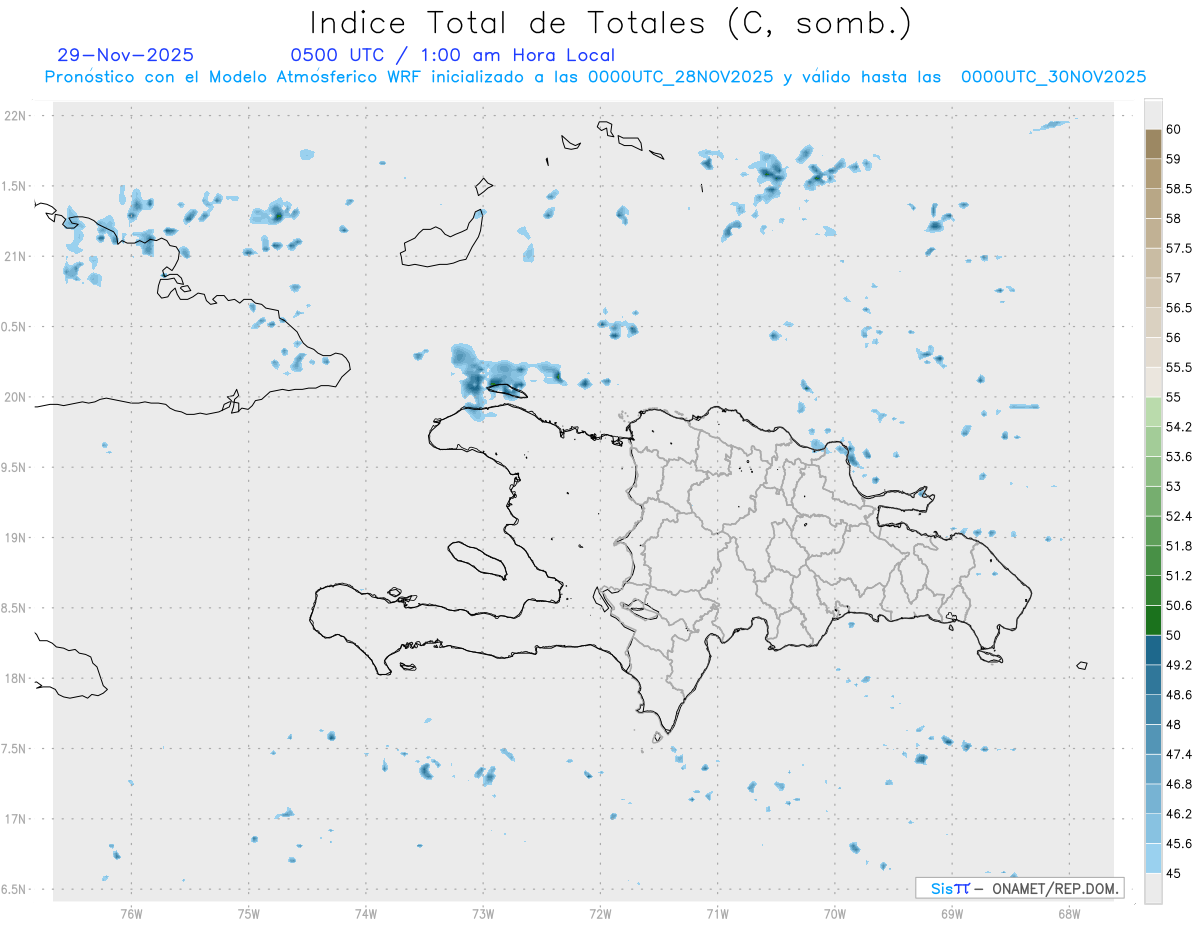The image size is (1200, 927).
Task: Pick the darkest blue swatch between 49.2 and 50
Action: (x=1153, y=650)
